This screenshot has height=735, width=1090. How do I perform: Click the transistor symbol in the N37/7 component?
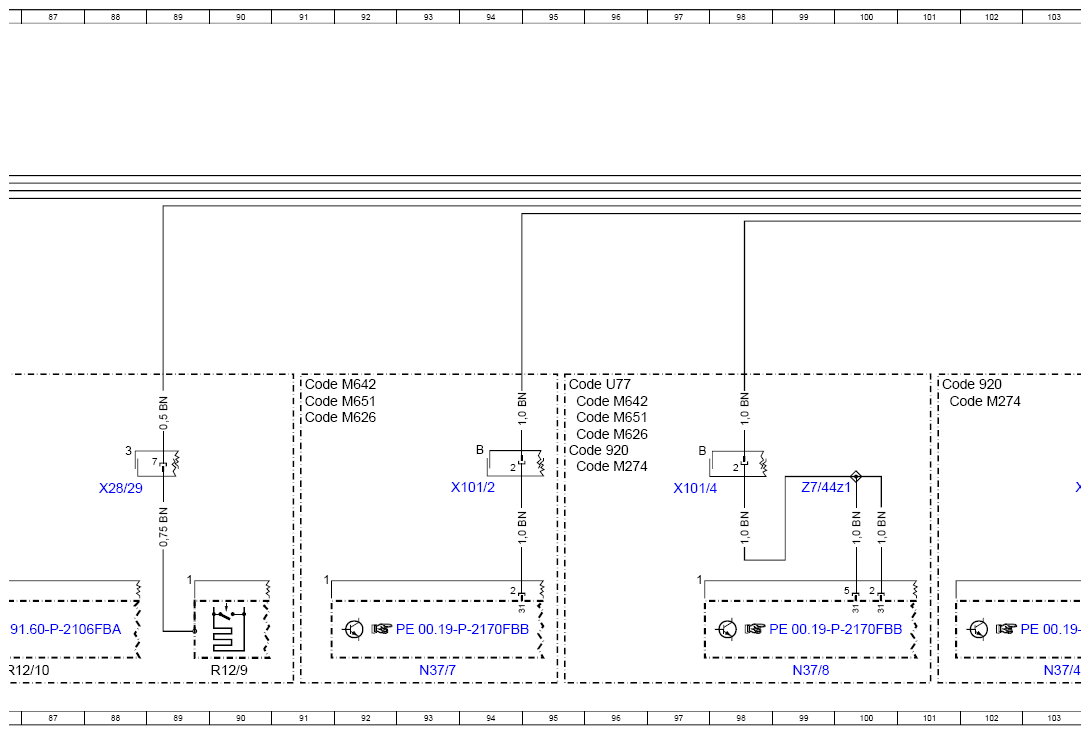pos(354,629)
